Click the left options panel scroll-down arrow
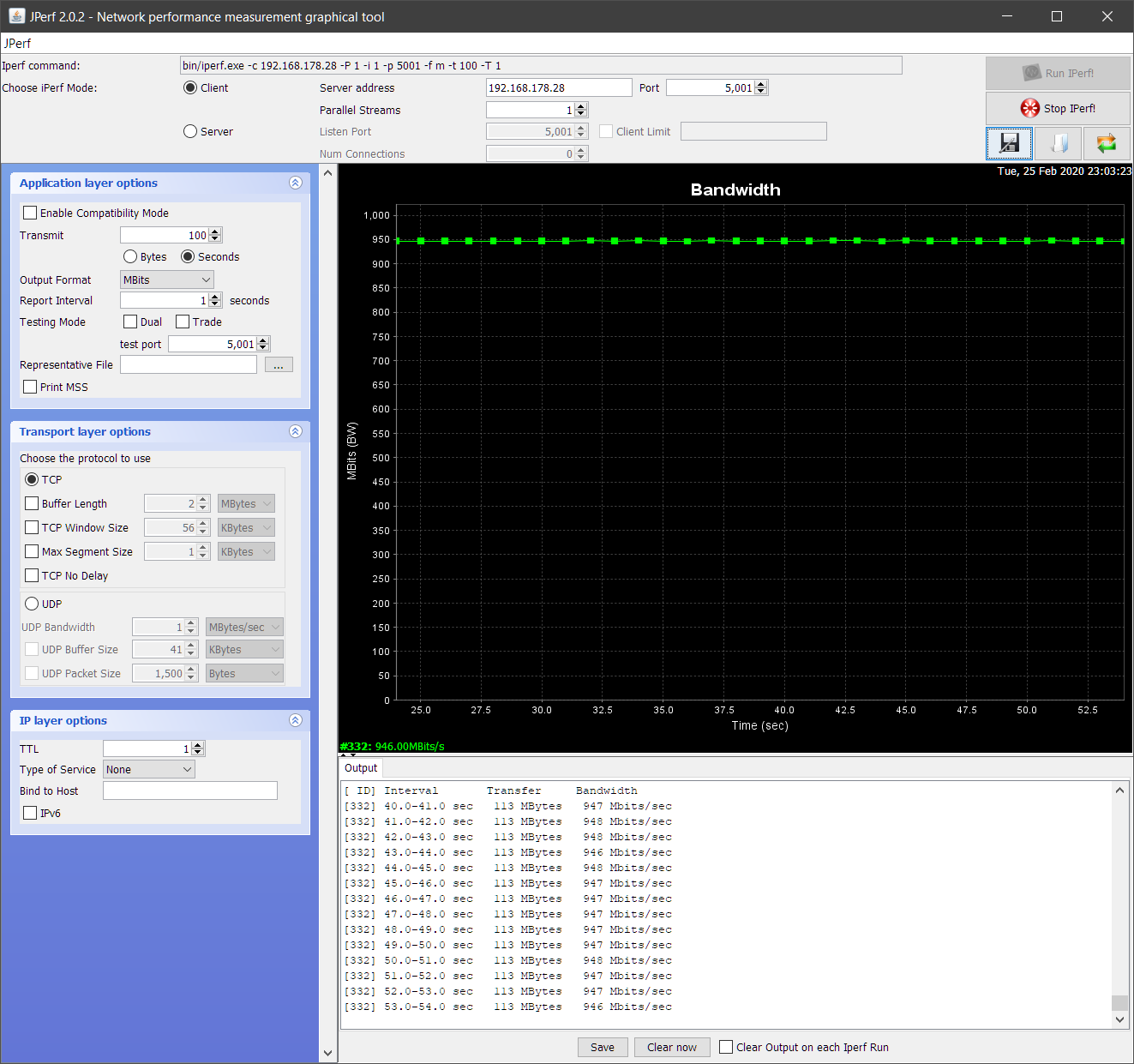 (327, 1053)
